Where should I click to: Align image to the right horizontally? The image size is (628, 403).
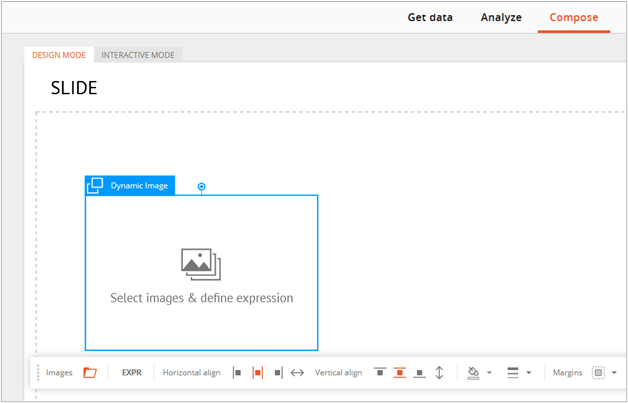point(278,373)
